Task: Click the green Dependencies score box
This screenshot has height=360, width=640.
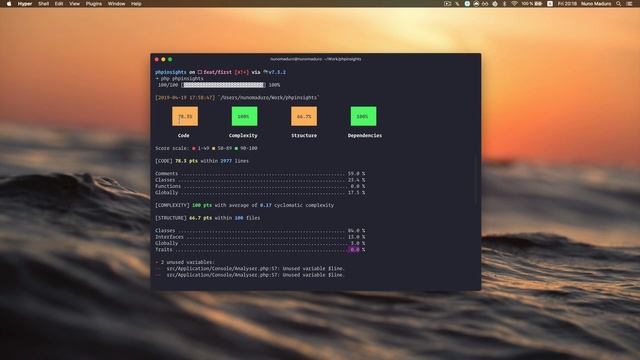Action: pyautogui.click(x=363, y=116)
